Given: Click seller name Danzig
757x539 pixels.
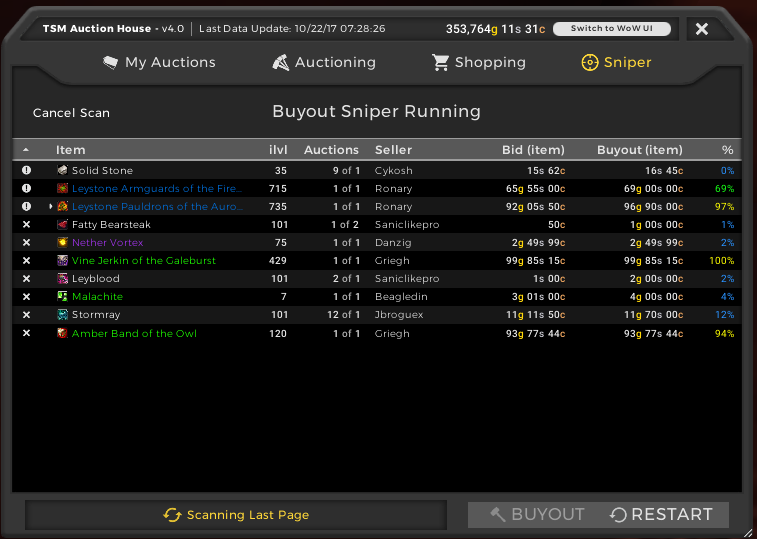Looking at the screenshot, I should 393,242.
